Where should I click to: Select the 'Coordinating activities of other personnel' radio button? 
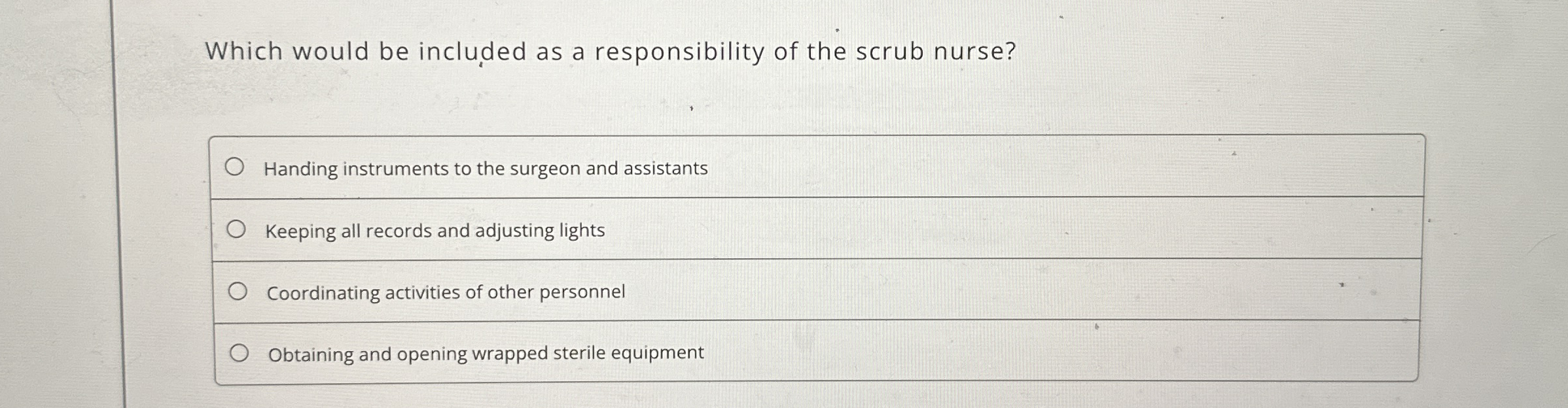238,290
